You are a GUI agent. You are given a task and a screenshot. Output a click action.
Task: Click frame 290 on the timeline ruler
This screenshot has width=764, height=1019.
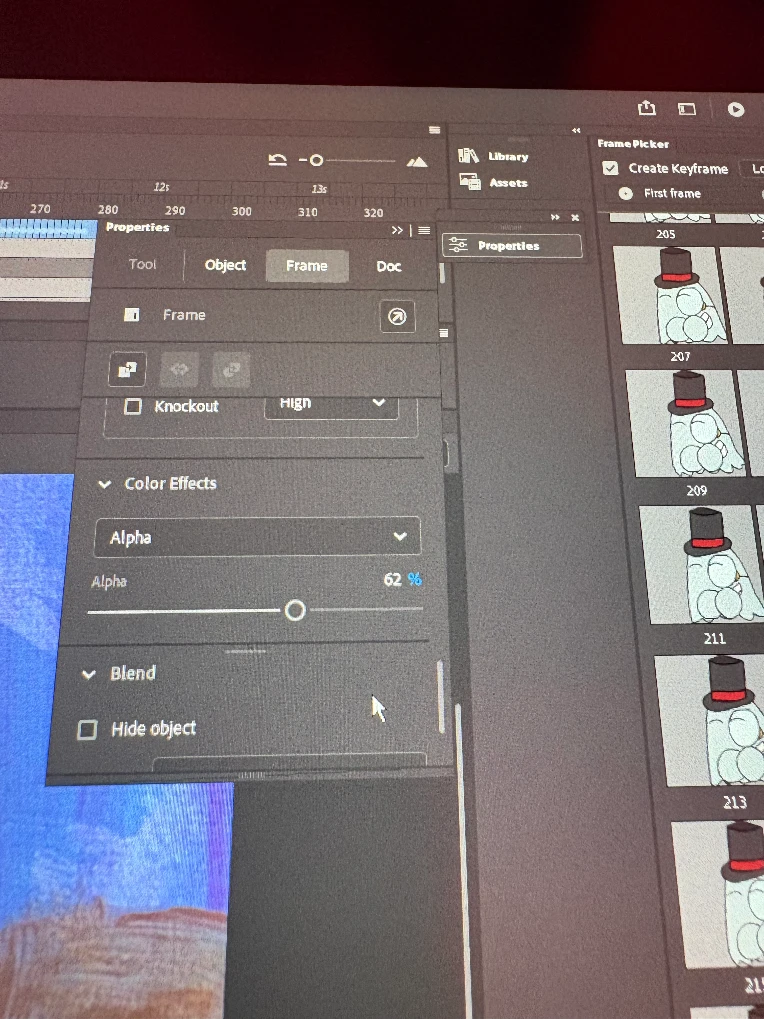pyautogui.click(x=175, y=211)
